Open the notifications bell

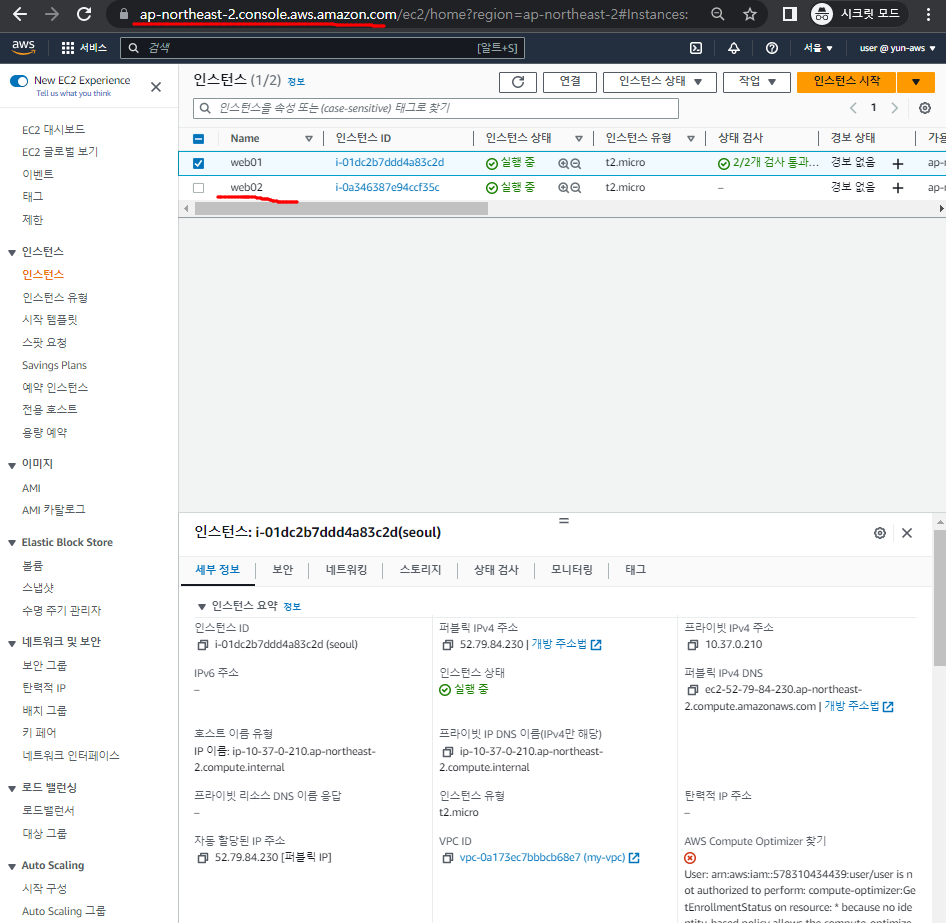point(734,48)
